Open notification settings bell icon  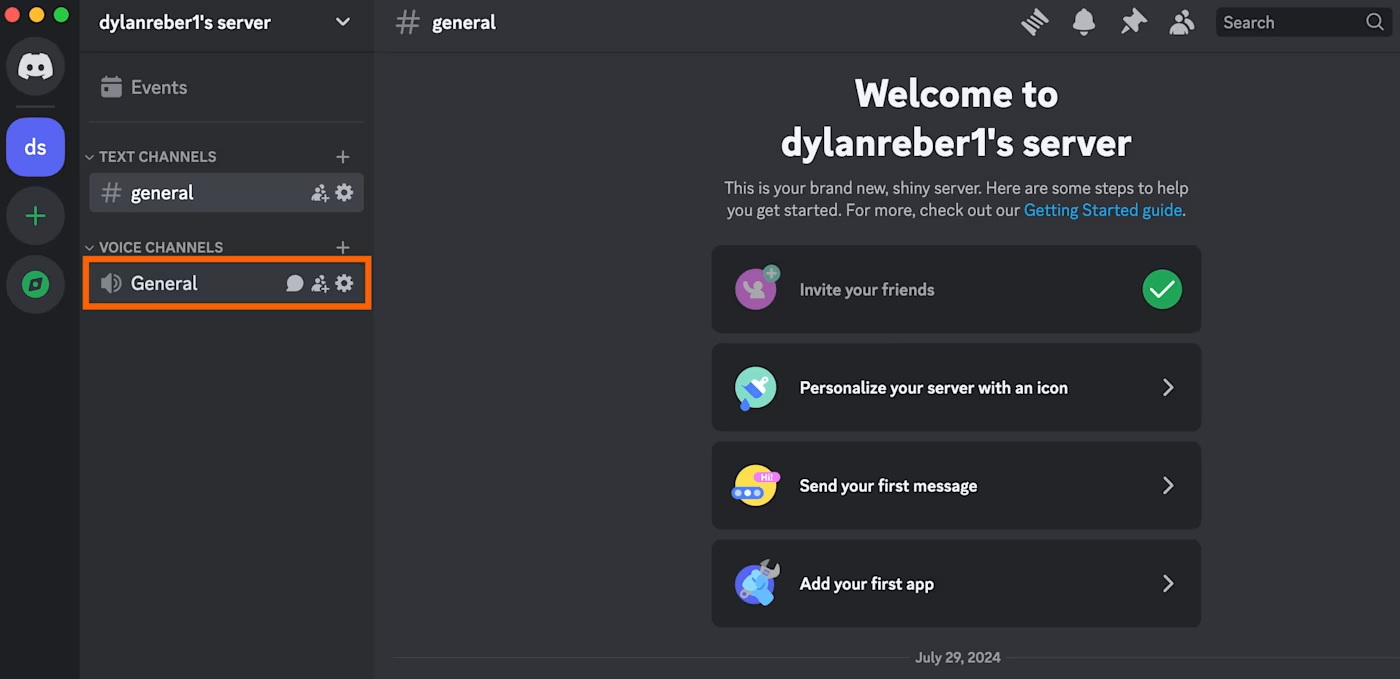point(1083,22)
